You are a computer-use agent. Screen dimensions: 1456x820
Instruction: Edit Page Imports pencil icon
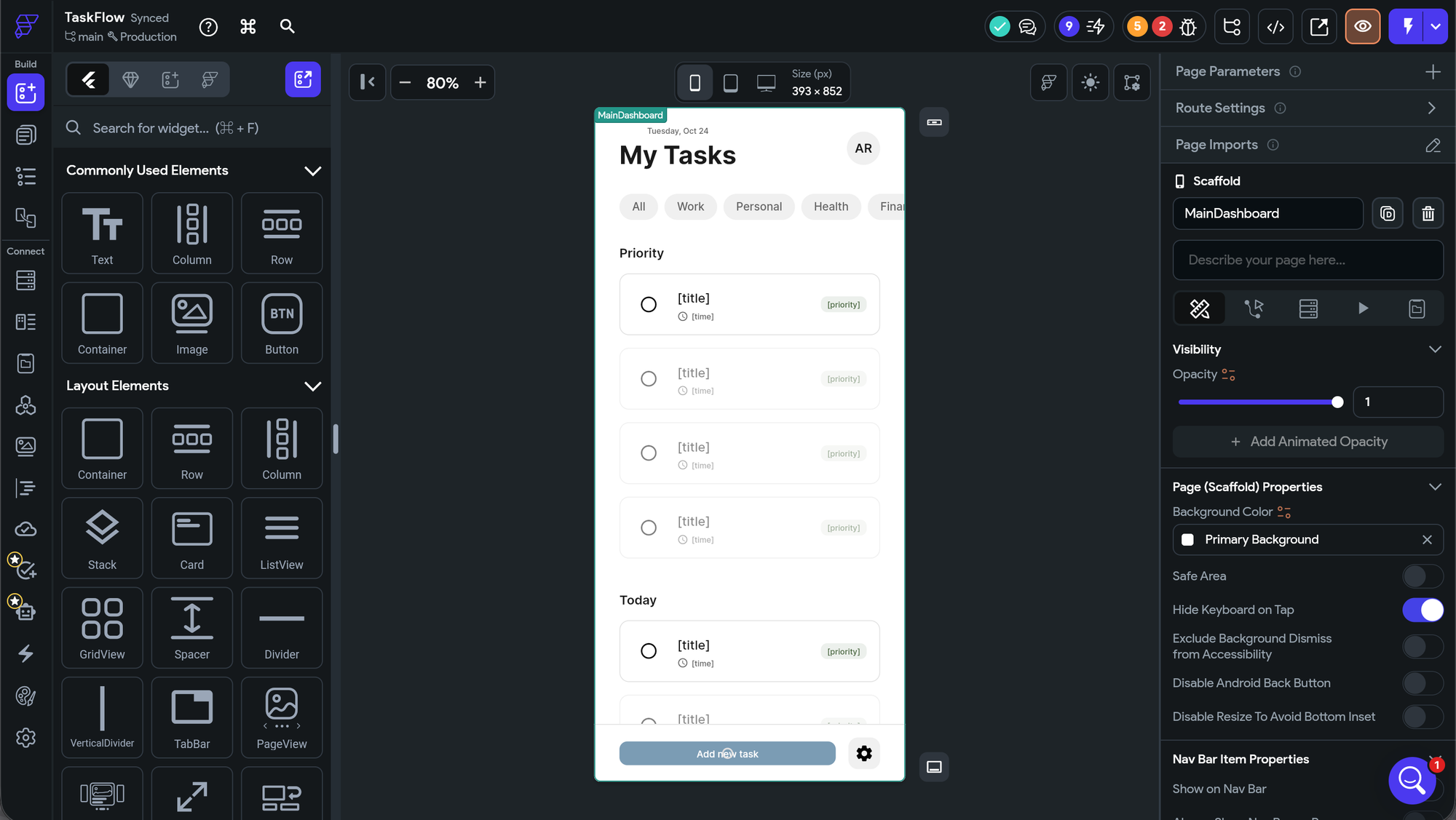pyautogui.click(x=1433, y=145)
